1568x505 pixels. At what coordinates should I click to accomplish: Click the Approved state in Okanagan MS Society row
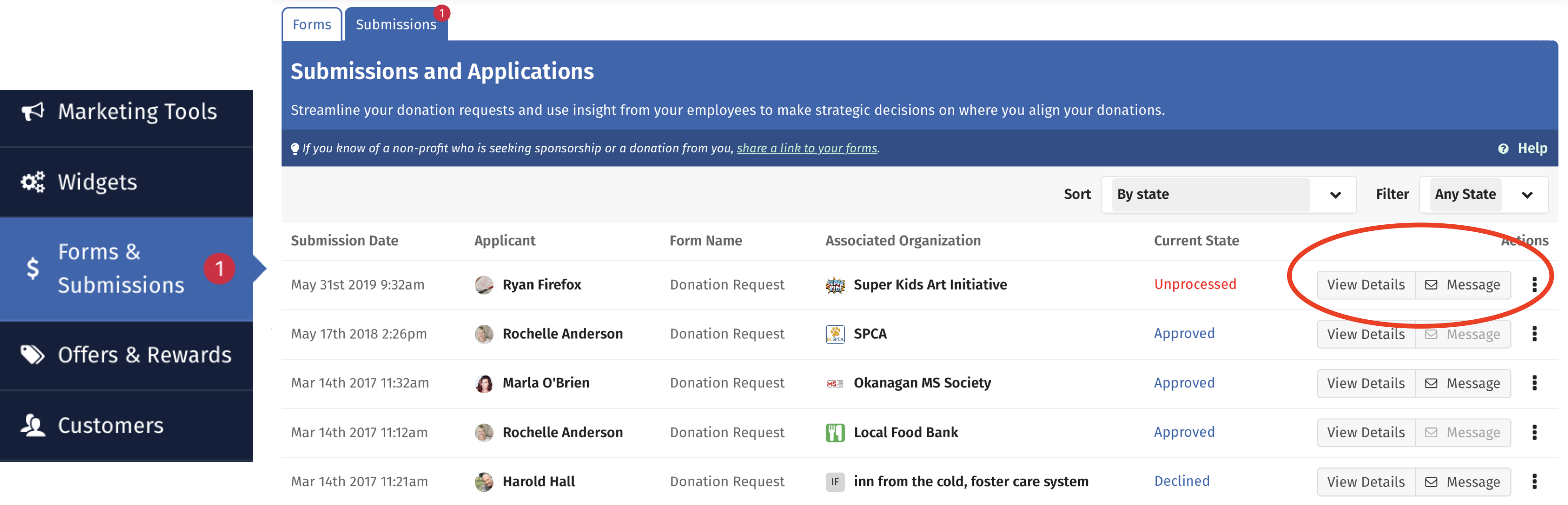point(1184,383)
